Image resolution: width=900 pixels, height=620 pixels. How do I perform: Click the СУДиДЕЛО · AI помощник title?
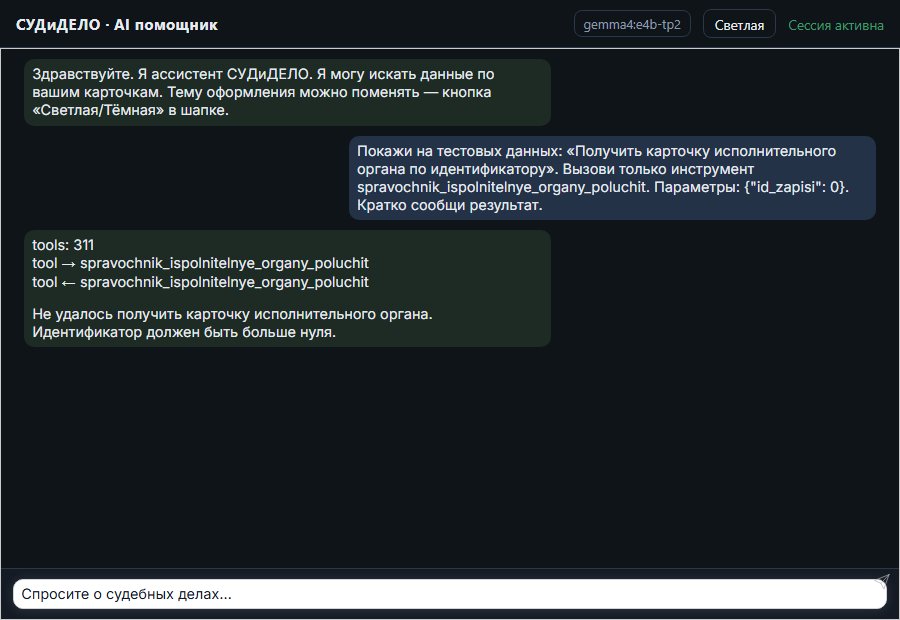tap(117, 25)
